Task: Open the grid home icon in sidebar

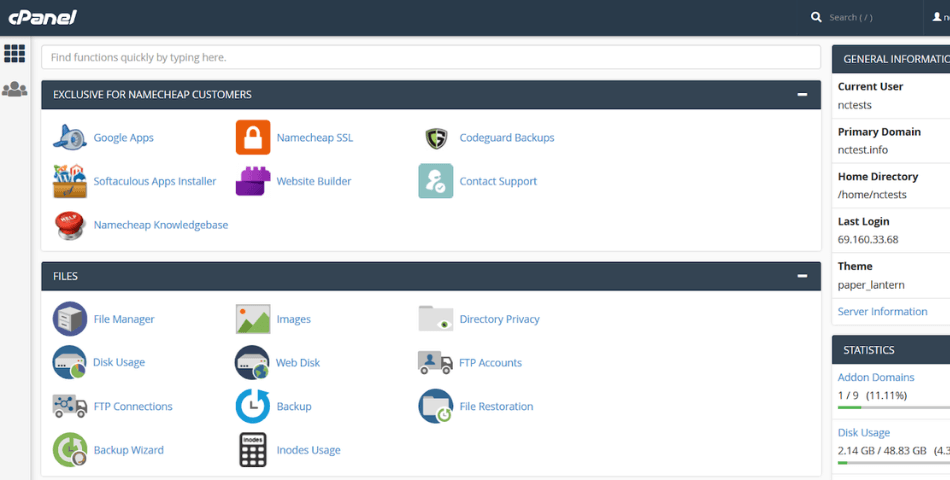Action: pyautogui.click(x=15, y=54)
